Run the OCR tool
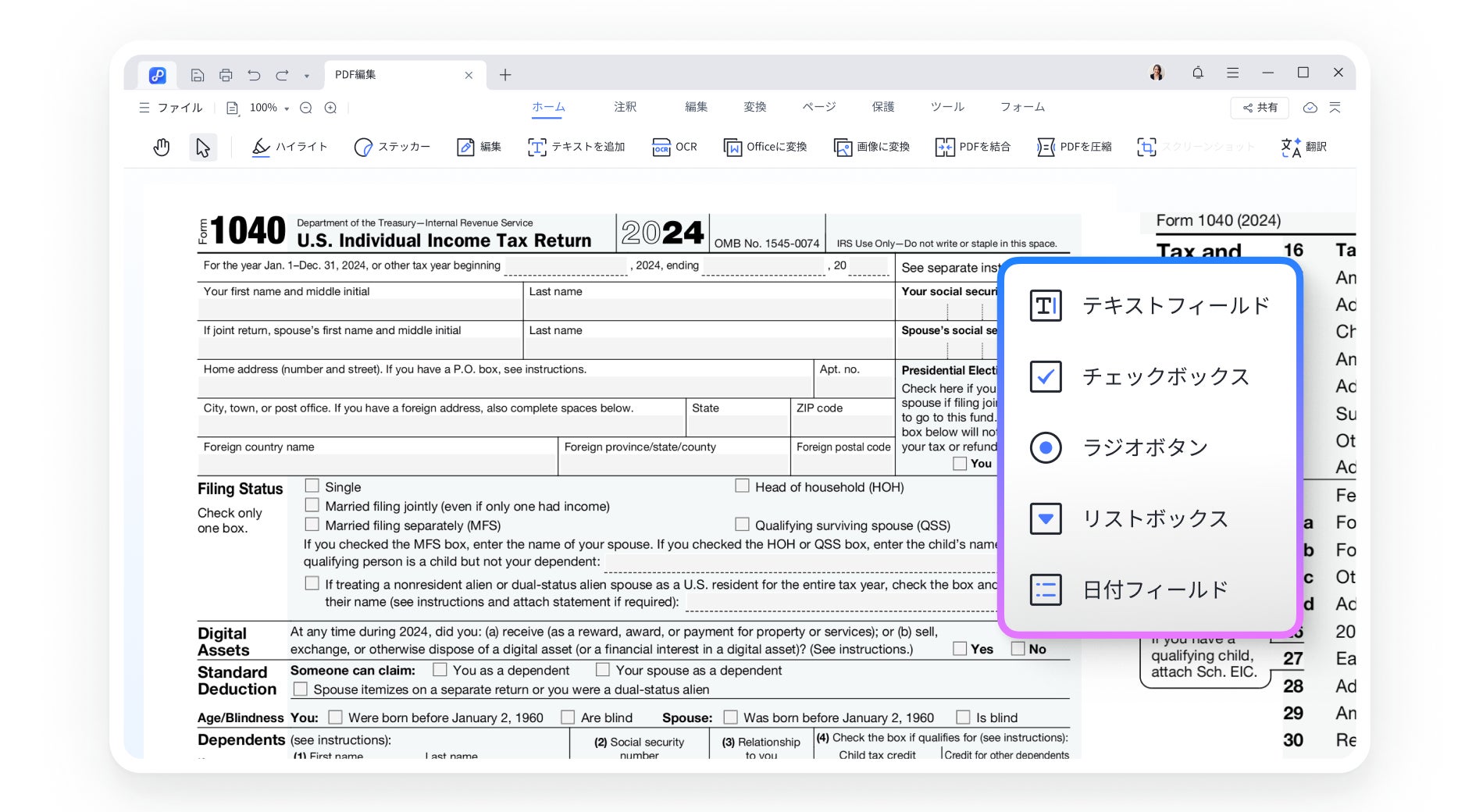Viewport: 1465px width, 812px height. (675, 147)
